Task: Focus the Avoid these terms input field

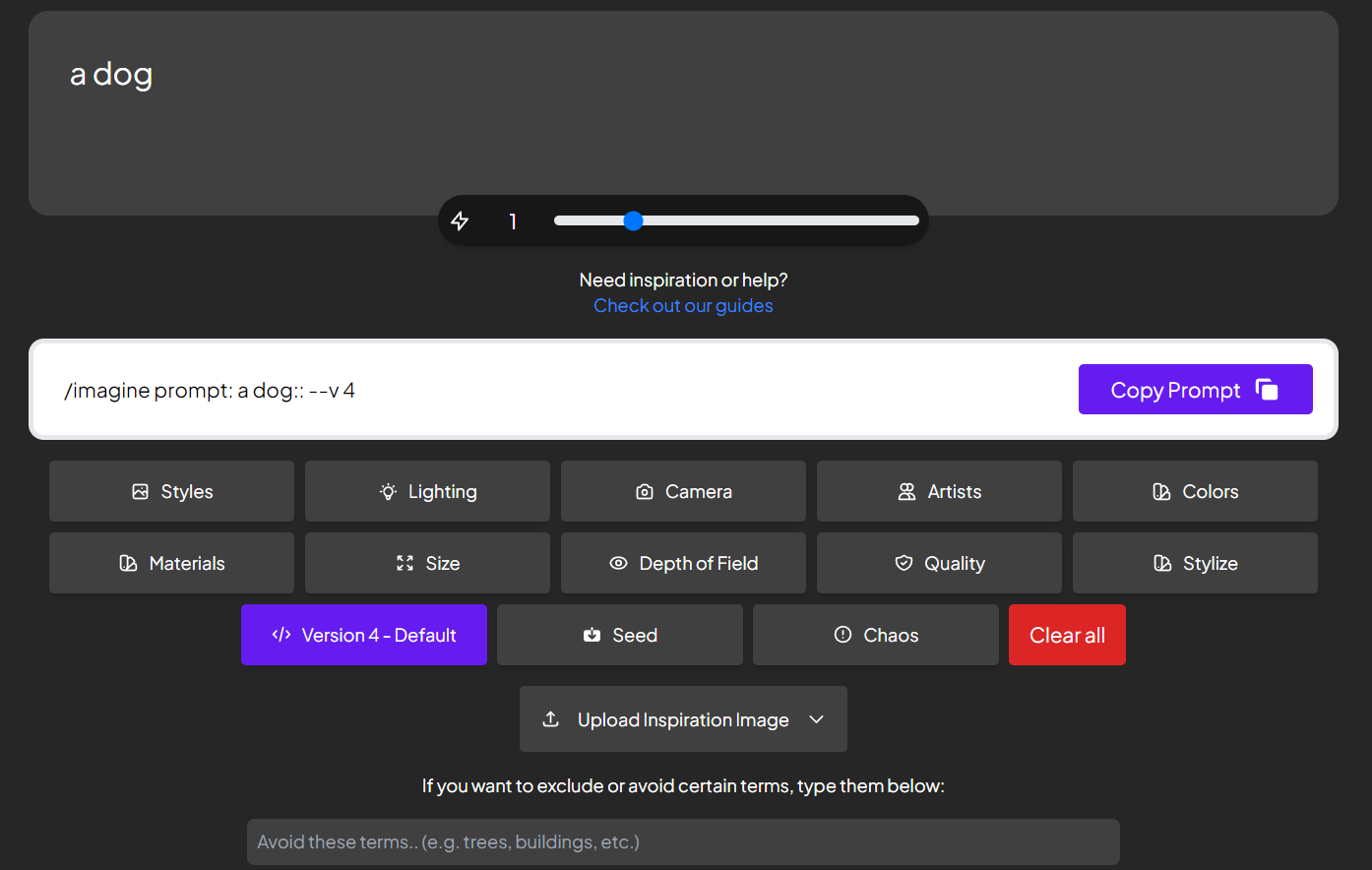Action: [x=683, y=841]
